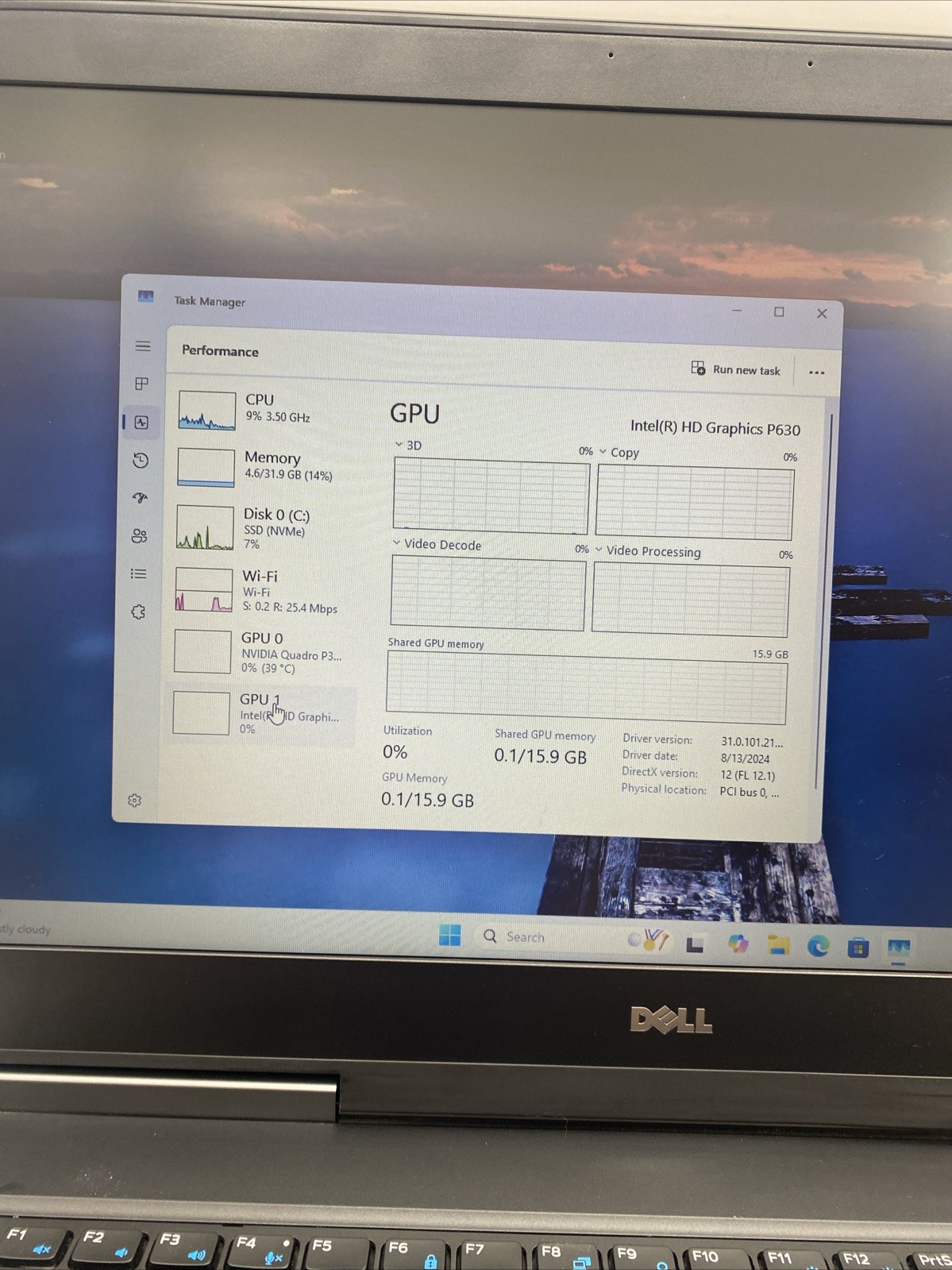
Task: Click the Task Manager app icon in title bar
Action: click(x=145, y=296)
